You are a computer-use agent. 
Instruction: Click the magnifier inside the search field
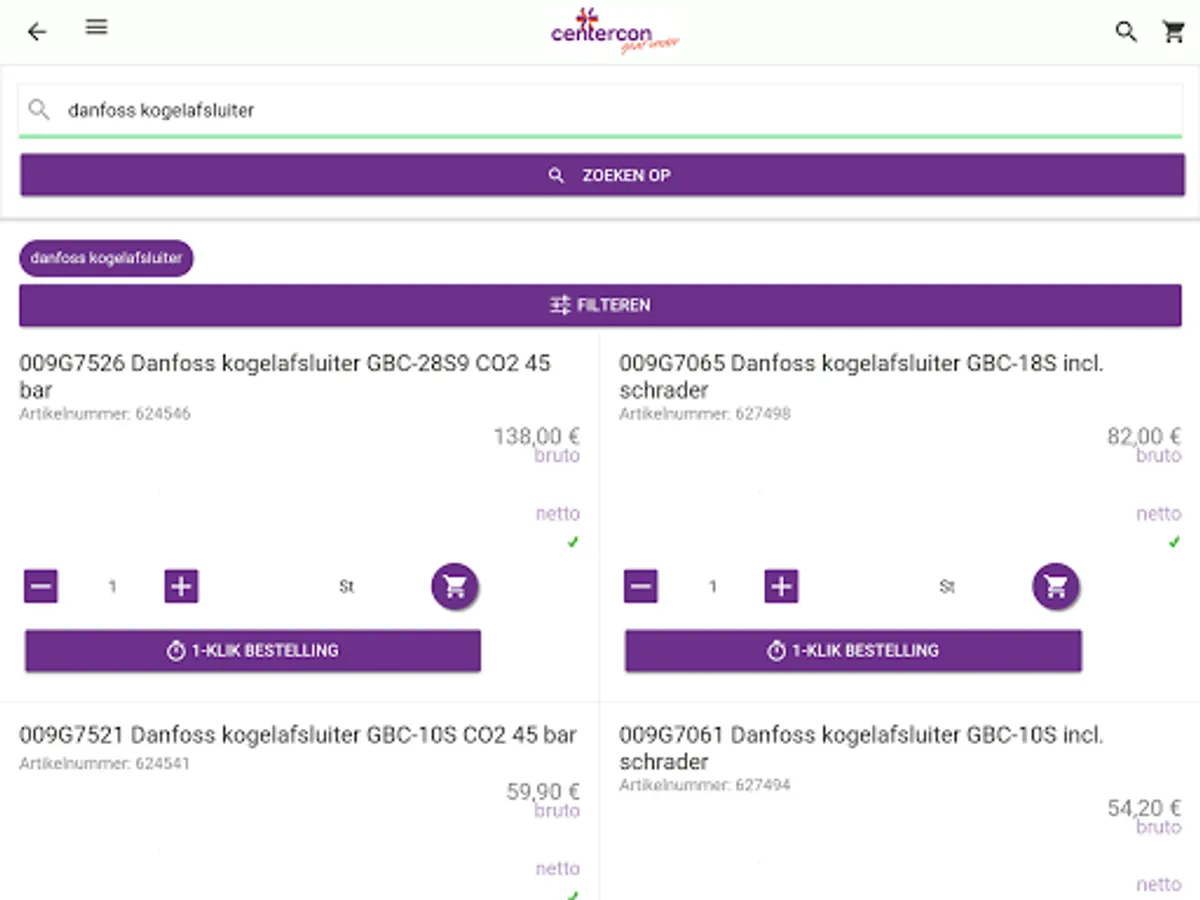click(39, 109)
